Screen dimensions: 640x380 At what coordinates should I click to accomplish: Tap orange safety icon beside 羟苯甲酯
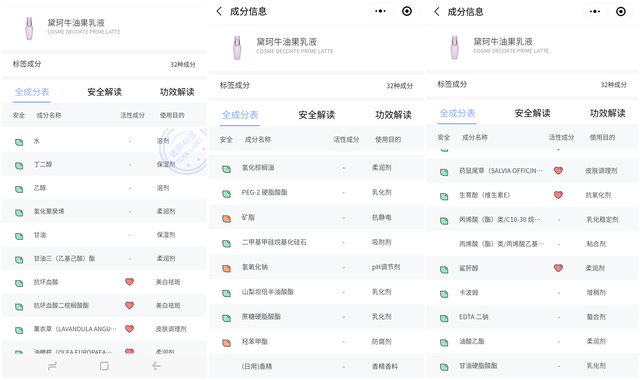227,343
